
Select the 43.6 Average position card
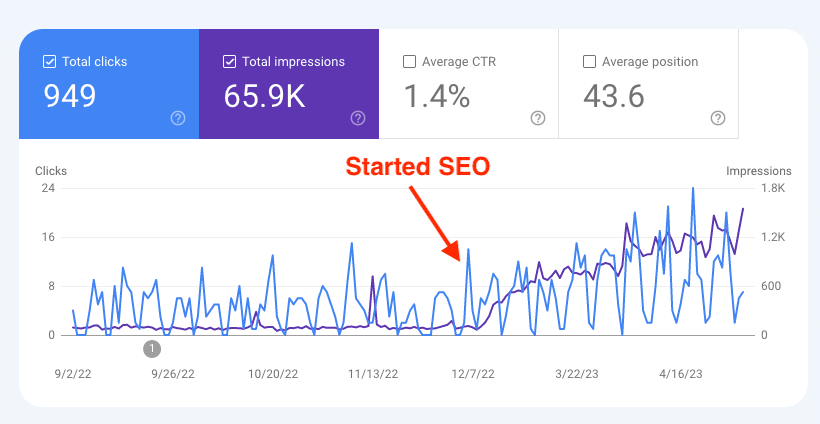648,84
